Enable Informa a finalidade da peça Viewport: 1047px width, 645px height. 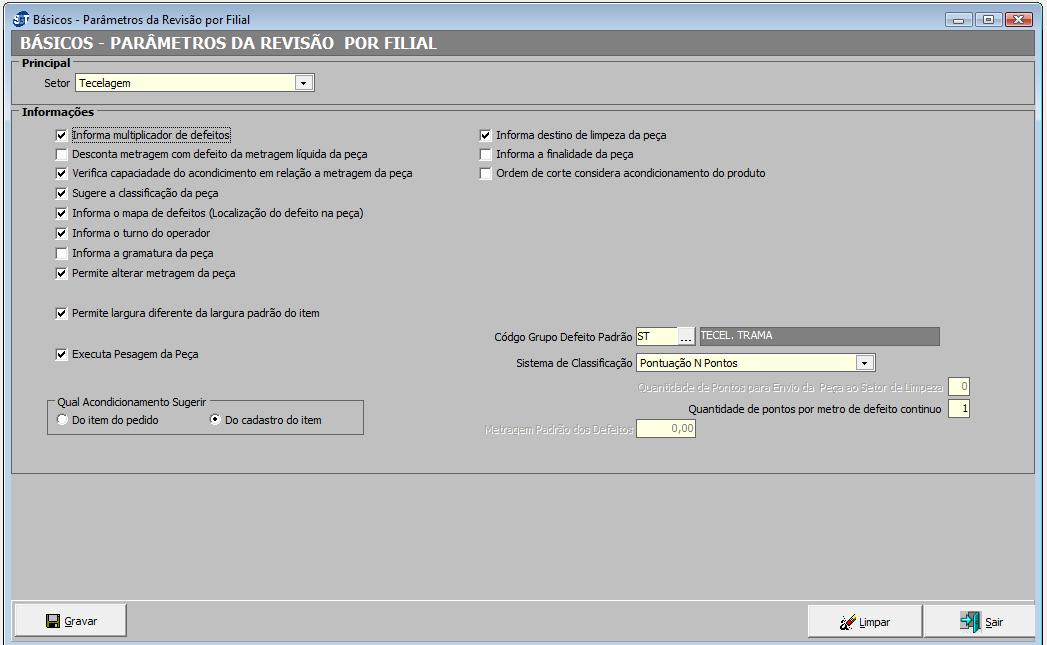486,155
